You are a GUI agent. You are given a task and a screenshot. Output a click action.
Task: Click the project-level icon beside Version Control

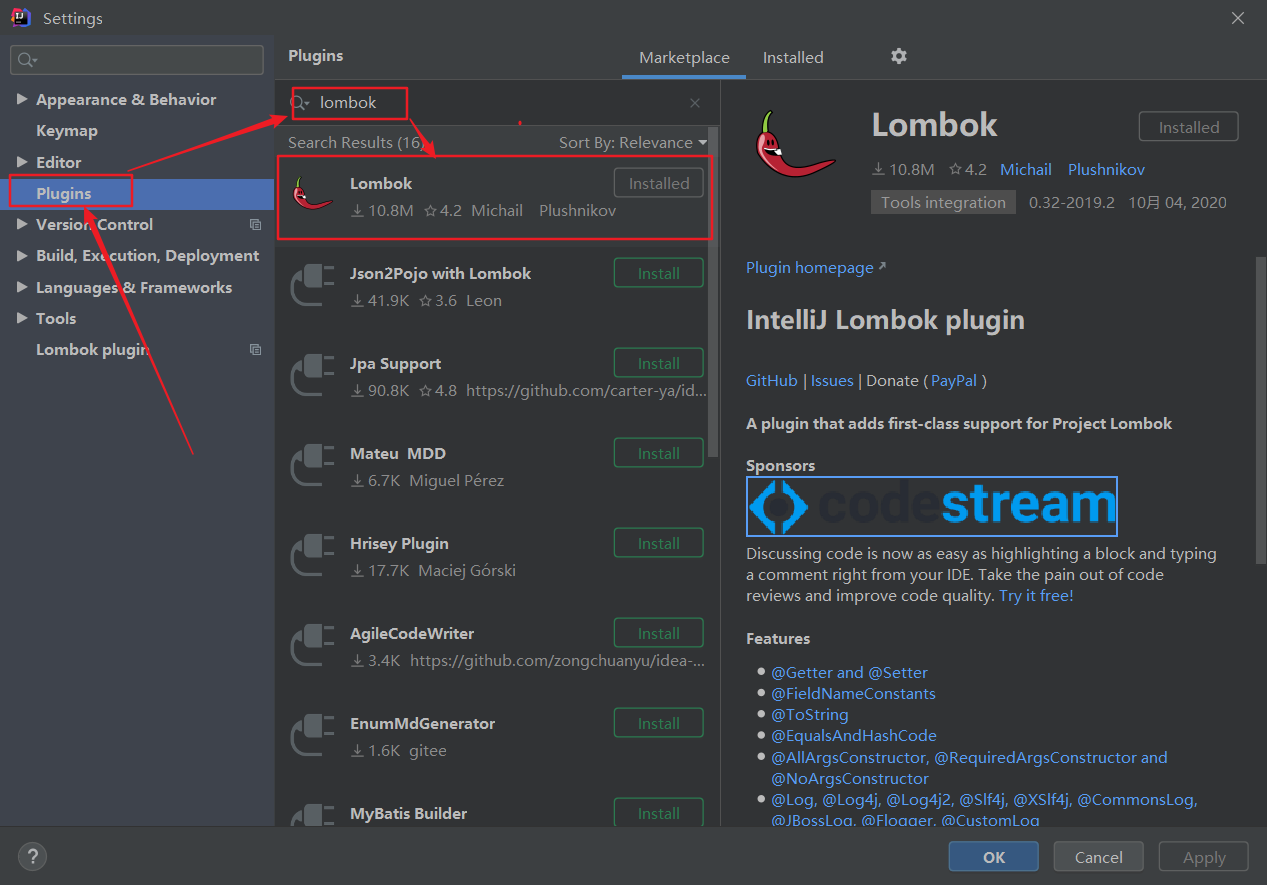(255, 225)
